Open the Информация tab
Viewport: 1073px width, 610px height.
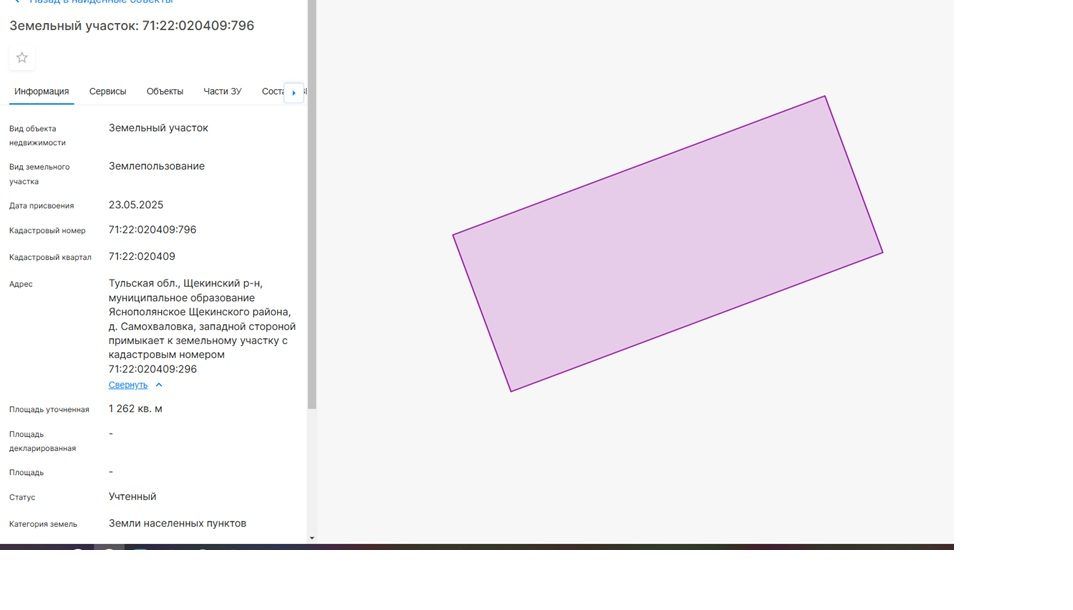[42, 91]
